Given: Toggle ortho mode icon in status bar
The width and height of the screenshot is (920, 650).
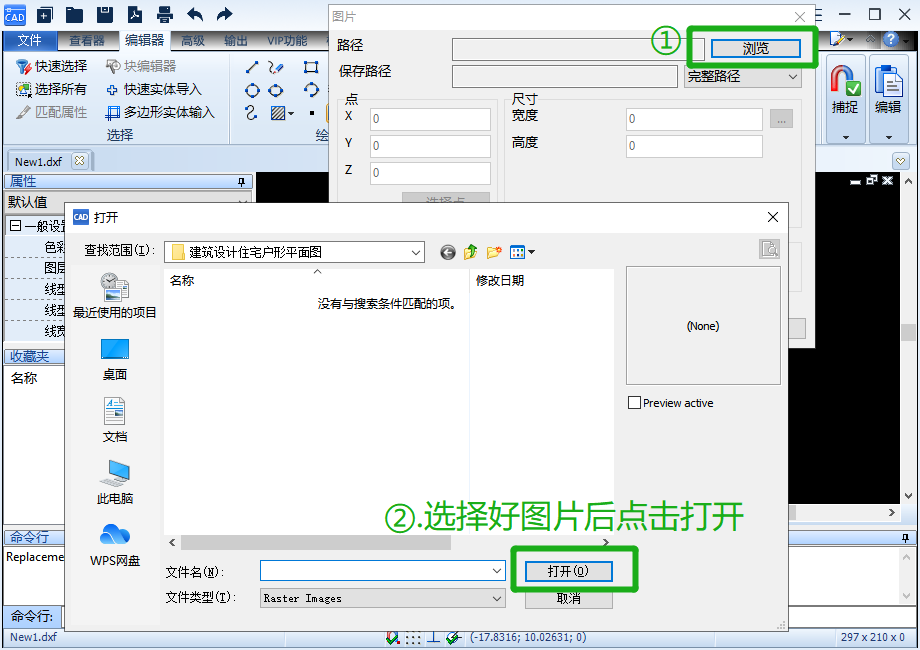Looking at the screenshot, I should coord(433,638).
